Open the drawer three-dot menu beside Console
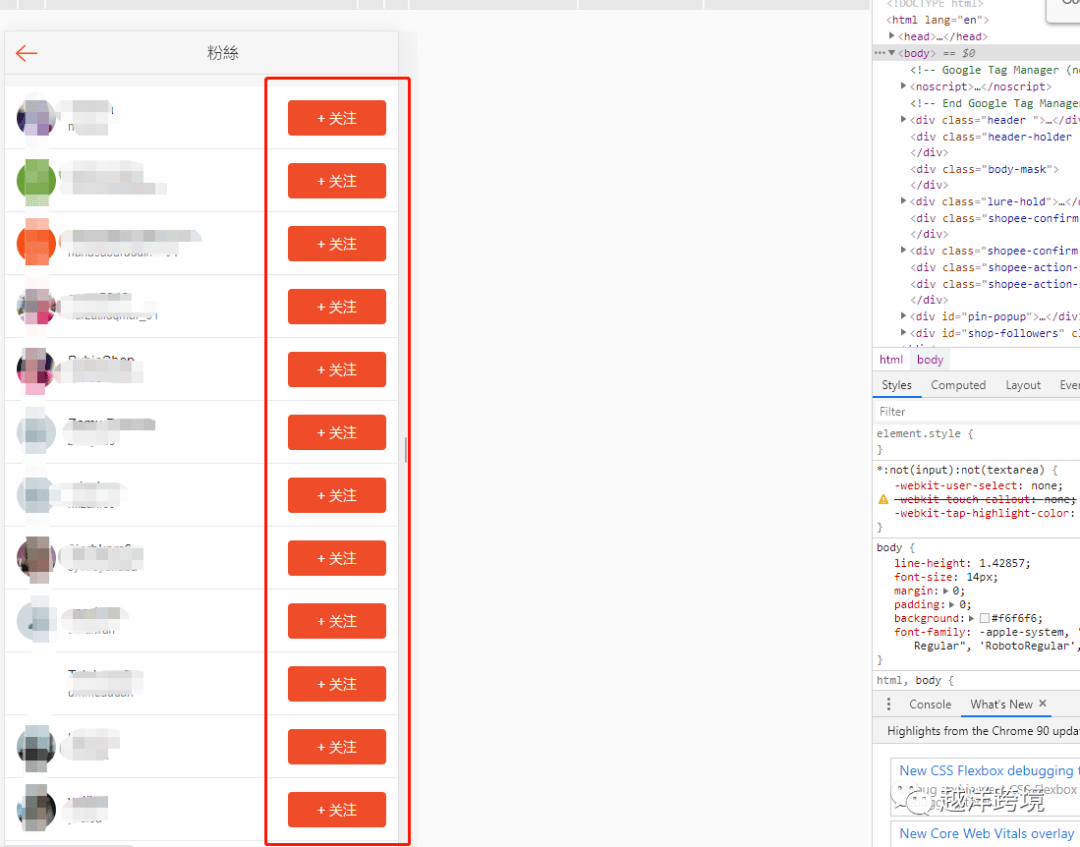 (889, 704)
